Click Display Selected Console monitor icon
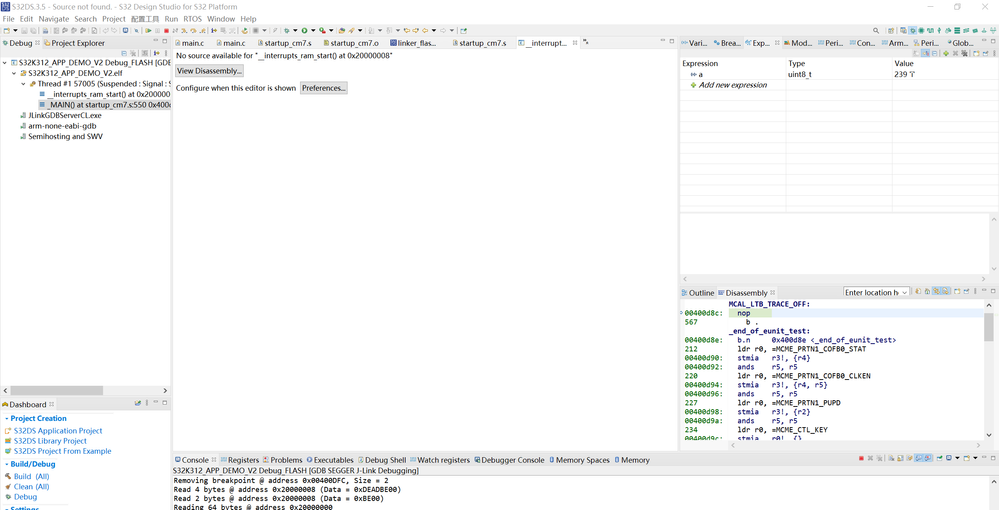Image resolution: width=999 pixels, height=510 pixels. click(x=949, y=458)
